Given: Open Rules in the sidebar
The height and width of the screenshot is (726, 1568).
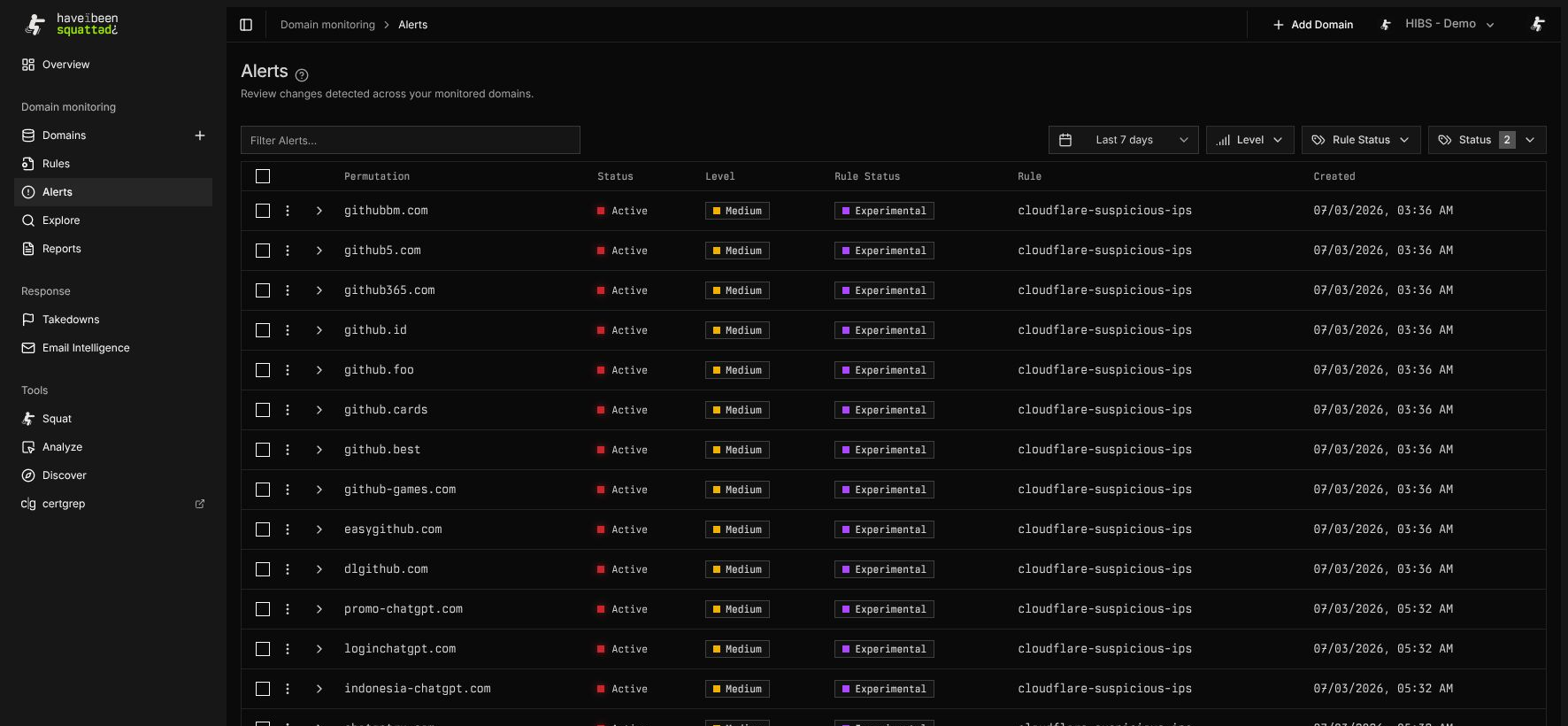Looking at the screenshot, I should point(113,164).
